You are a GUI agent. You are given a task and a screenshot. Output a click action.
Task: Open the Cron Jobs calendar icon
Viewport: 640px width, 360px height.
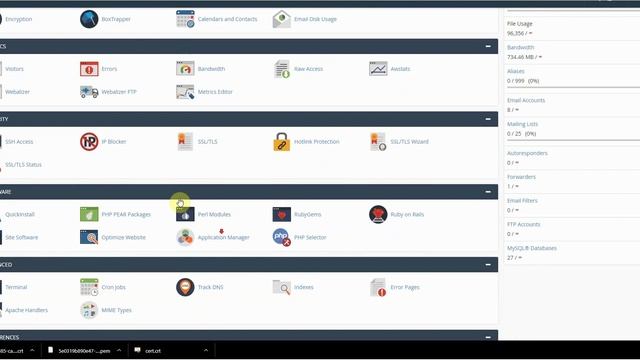89,287
